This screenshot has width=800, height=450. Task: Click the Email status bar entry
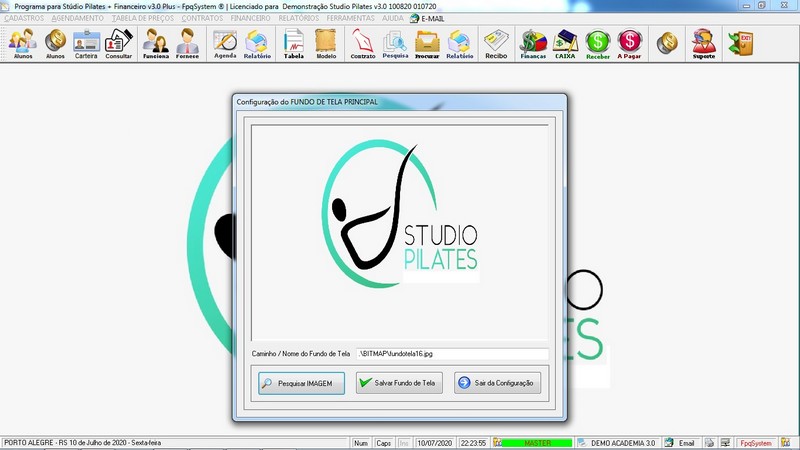(x=686, y=443)
